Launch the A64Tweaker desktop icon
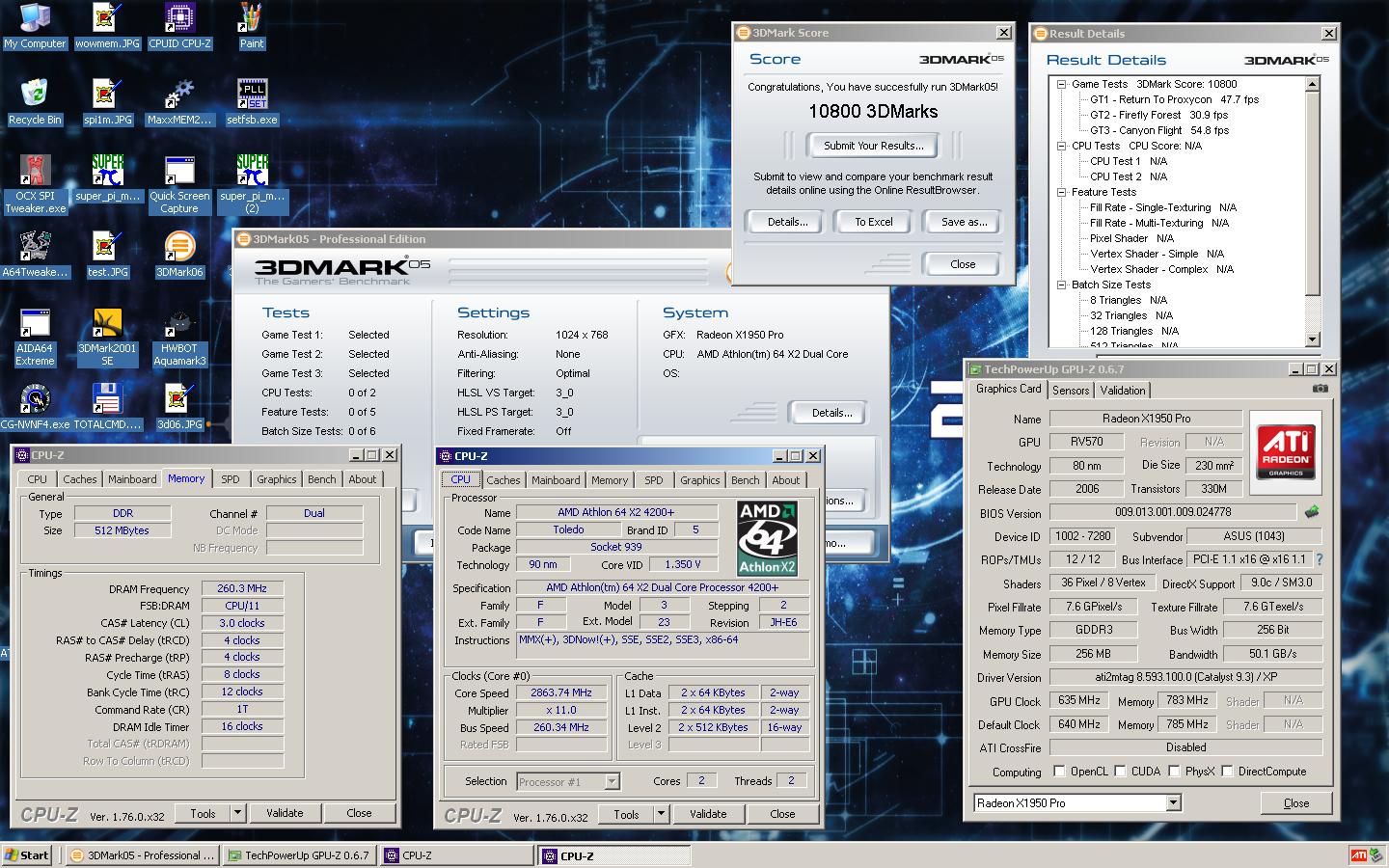The image size is (1389, 868). (x=35, y=254)
